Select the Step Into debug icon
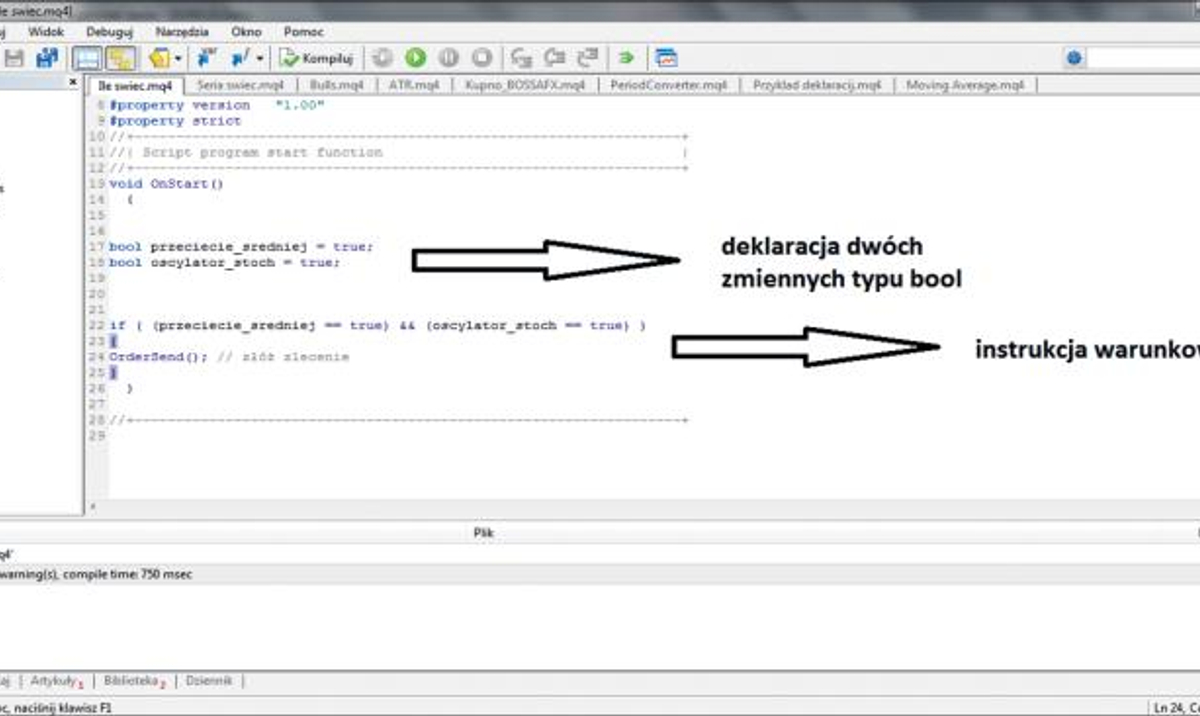 (523, 57)
